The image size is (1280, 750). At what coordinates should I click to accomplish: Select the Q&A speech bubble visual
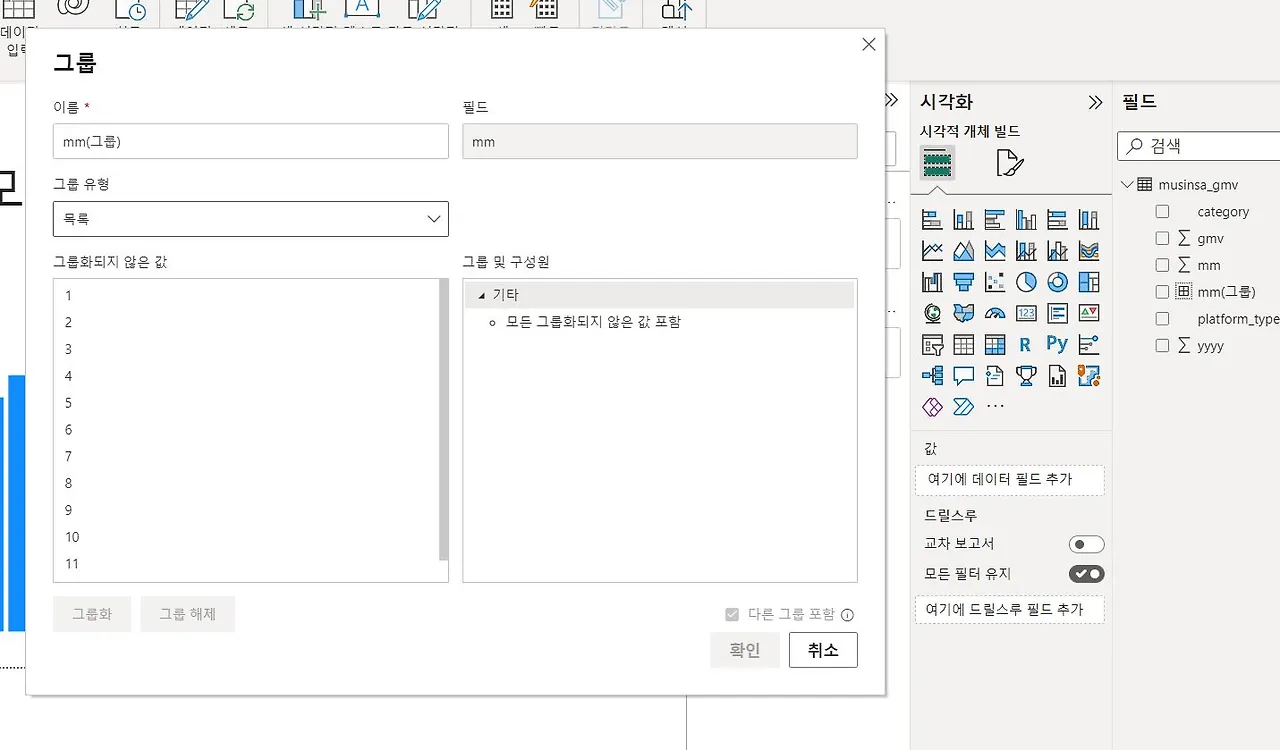pos(964,376)
